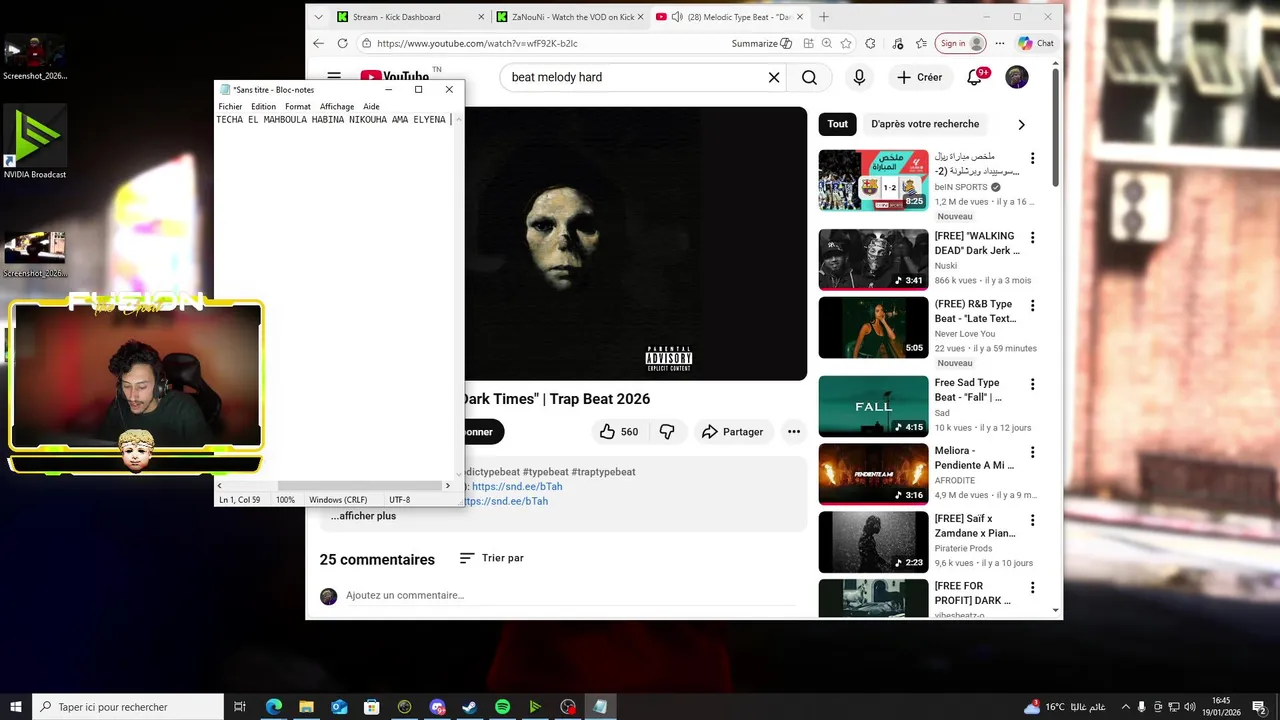Viewport: 1280px width, 720px height.
Task: Open more actions menu beside Partager
Action: [x=793, y=432]
